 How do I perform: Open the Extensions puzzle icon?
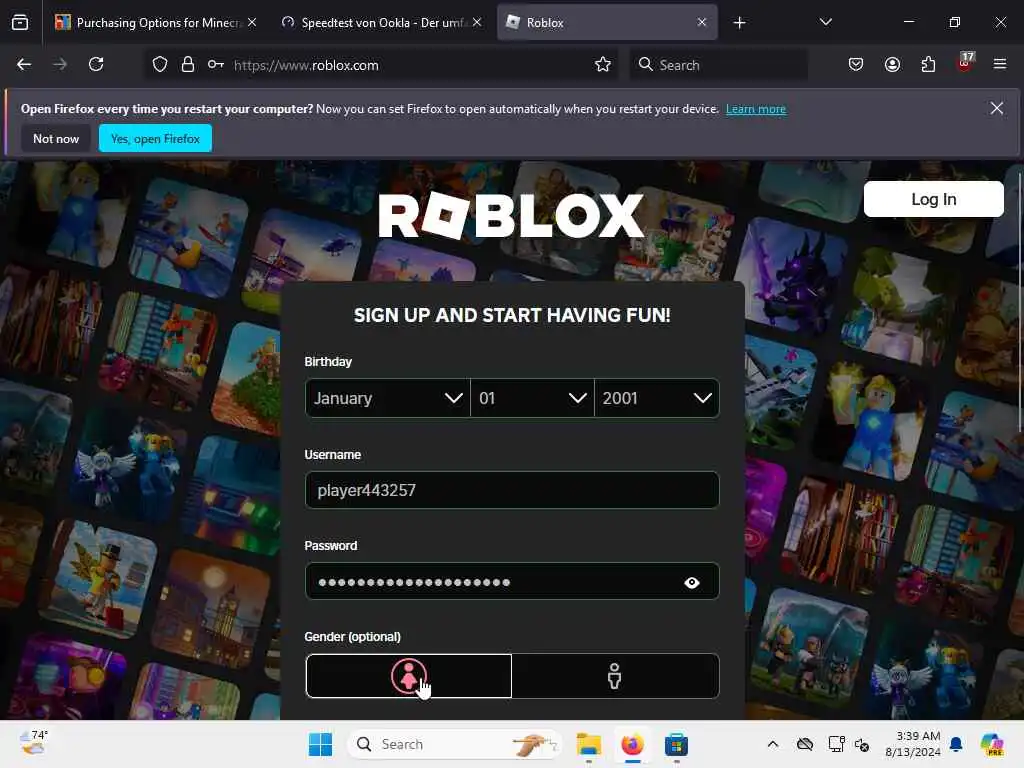(x=928, y=64)
